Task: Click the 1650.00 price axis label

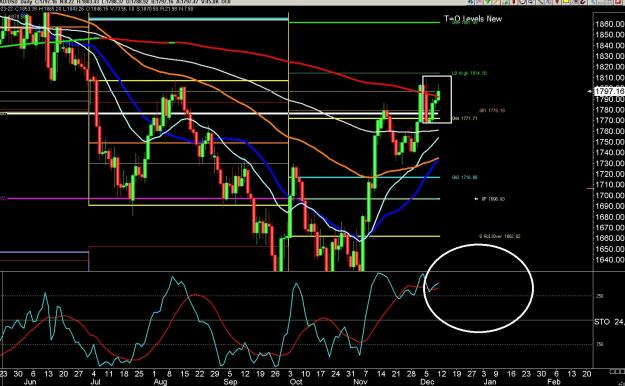Action: [x=609, y=249]
